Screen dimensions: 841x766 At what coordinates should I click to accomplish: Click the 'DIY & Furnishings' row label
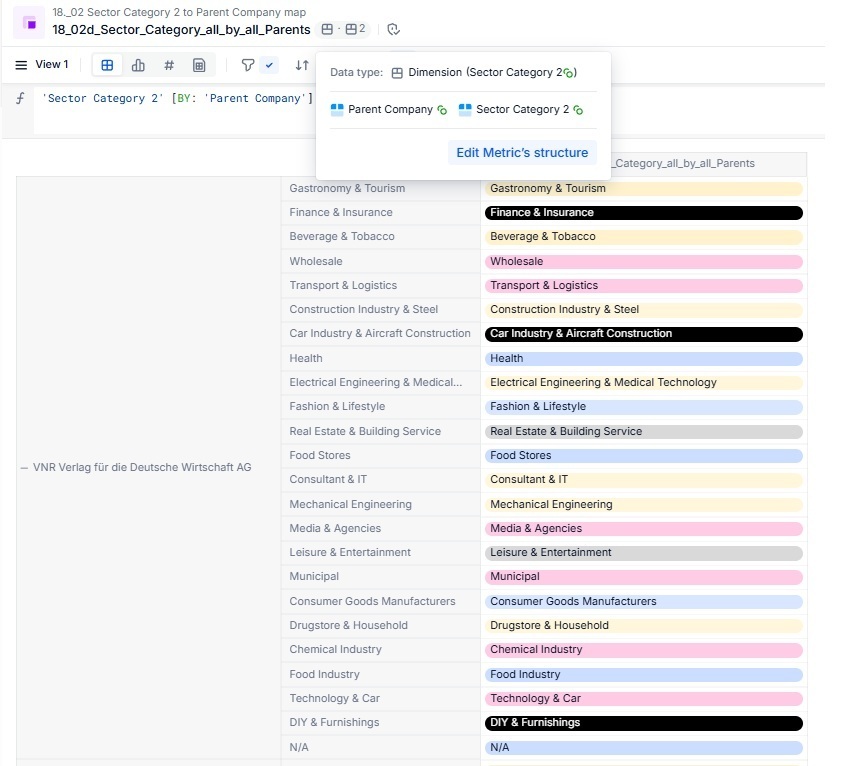point(334,723)
